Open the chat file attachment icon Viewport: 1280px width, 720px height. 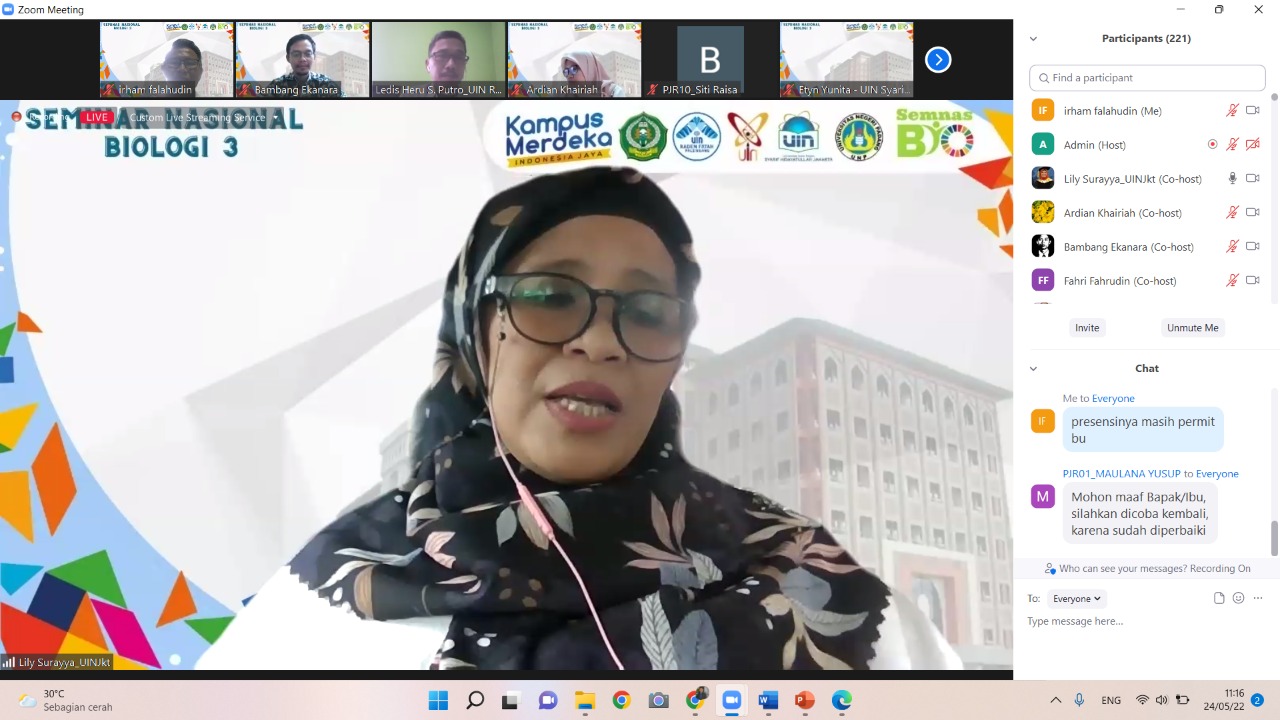(1219, 599)
